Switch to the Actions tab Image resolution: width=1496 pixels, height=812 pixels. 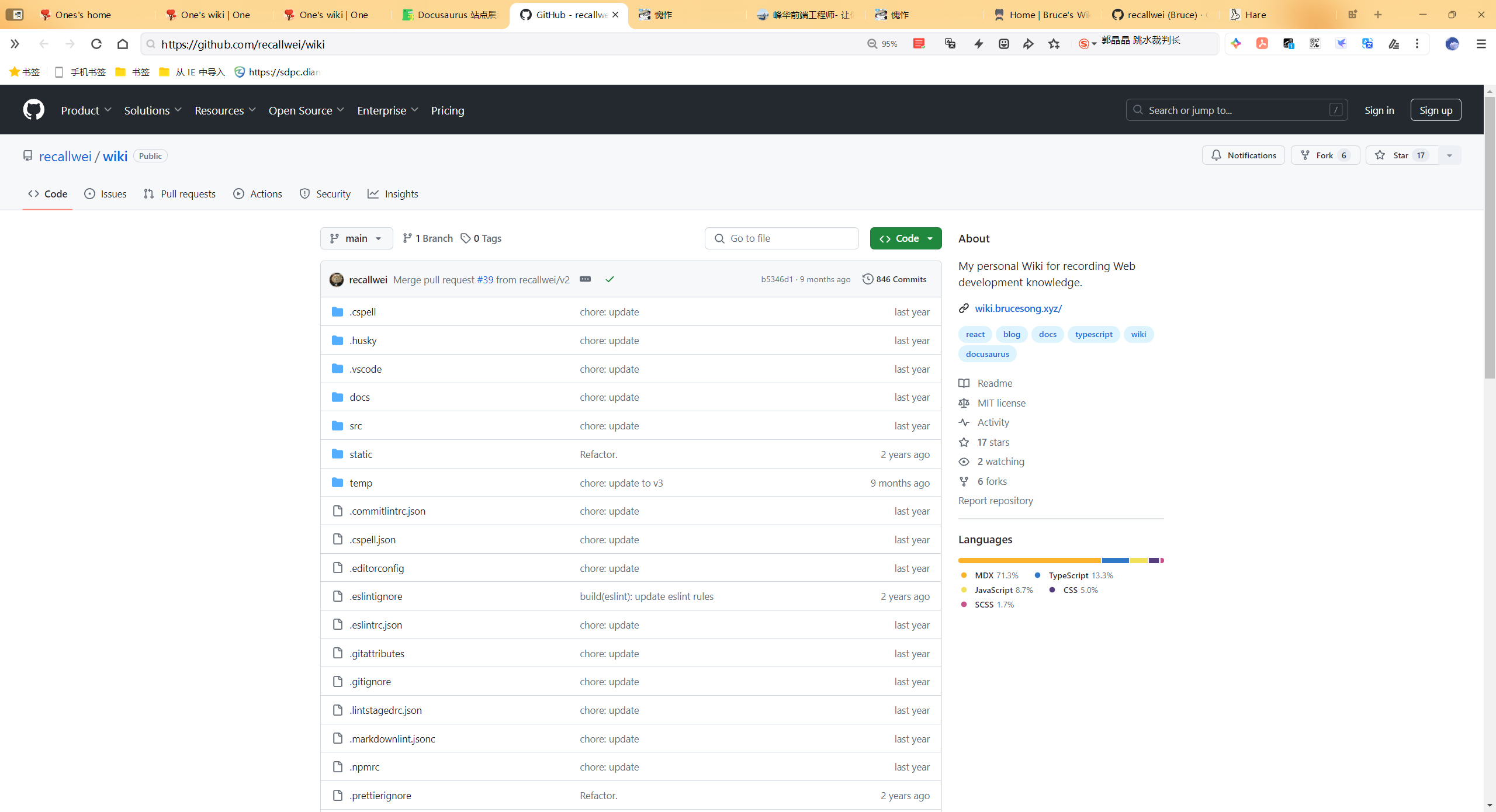(257, 194)
